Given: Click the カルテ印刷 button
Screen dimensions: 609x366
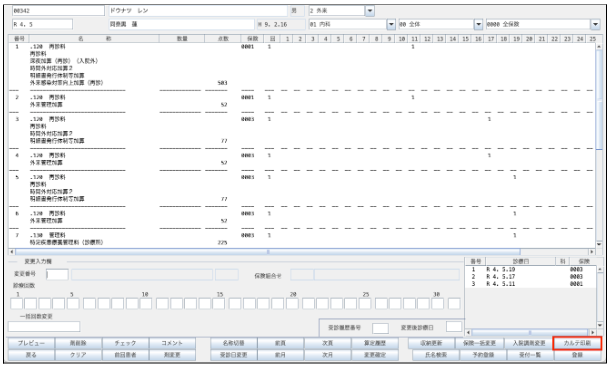Looking at the screenshot, I should click(577, 343).
